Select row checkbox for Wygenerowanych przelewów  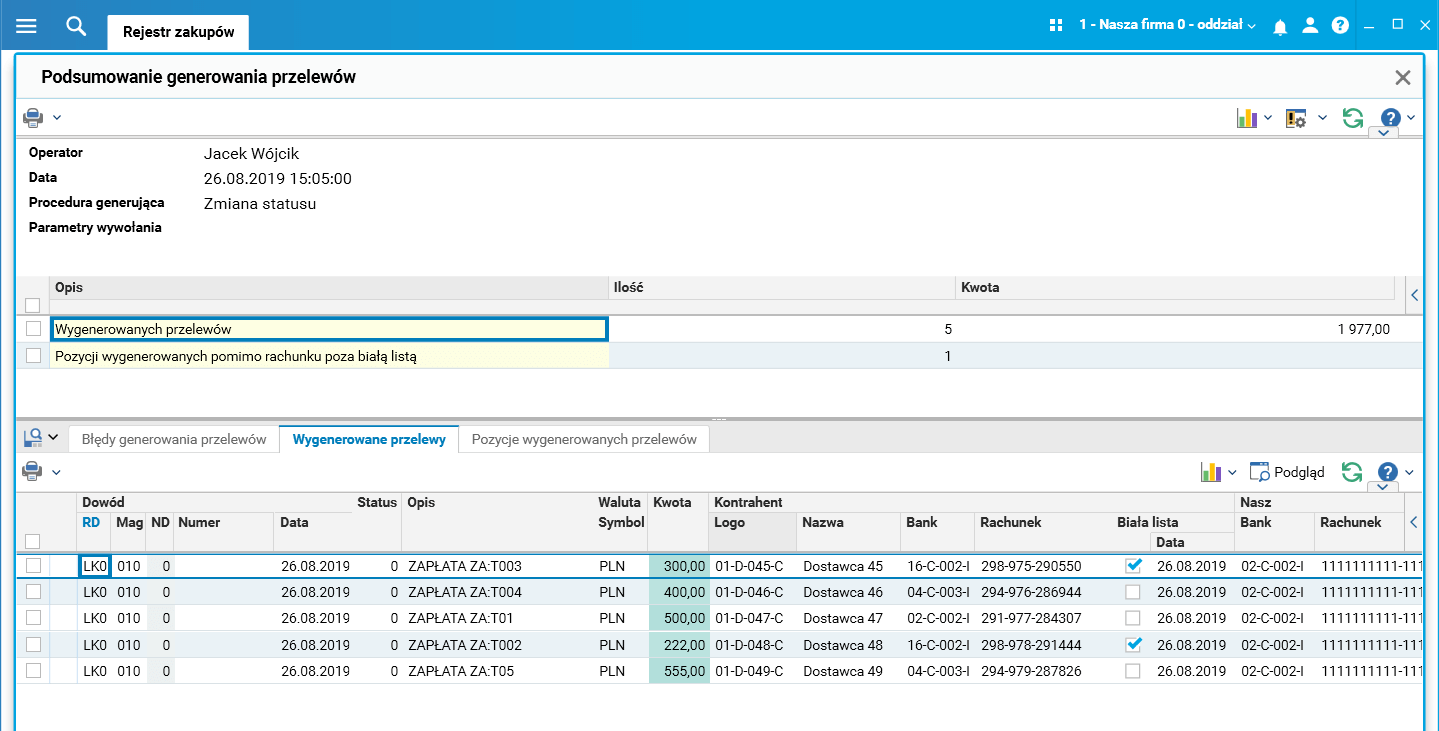(33, 329)
